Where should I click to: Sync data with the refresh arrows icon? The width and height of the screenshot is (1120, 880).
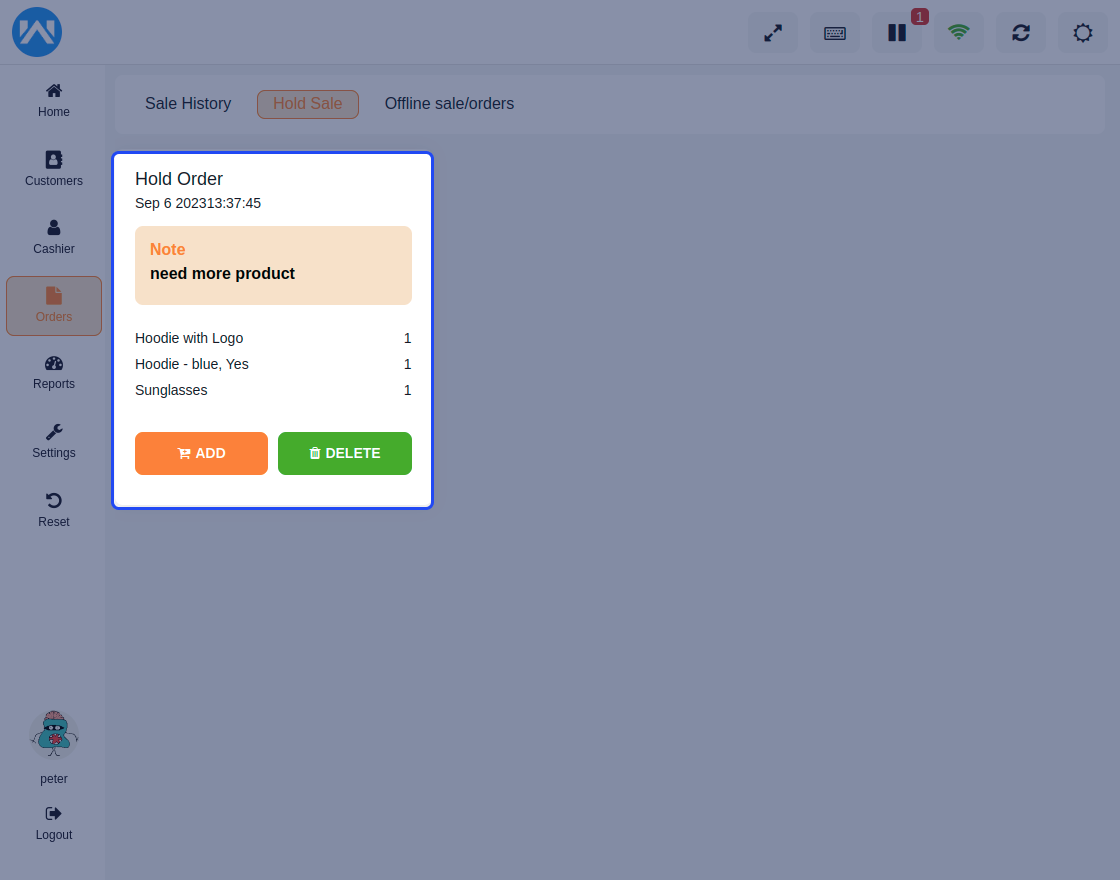1020,32
